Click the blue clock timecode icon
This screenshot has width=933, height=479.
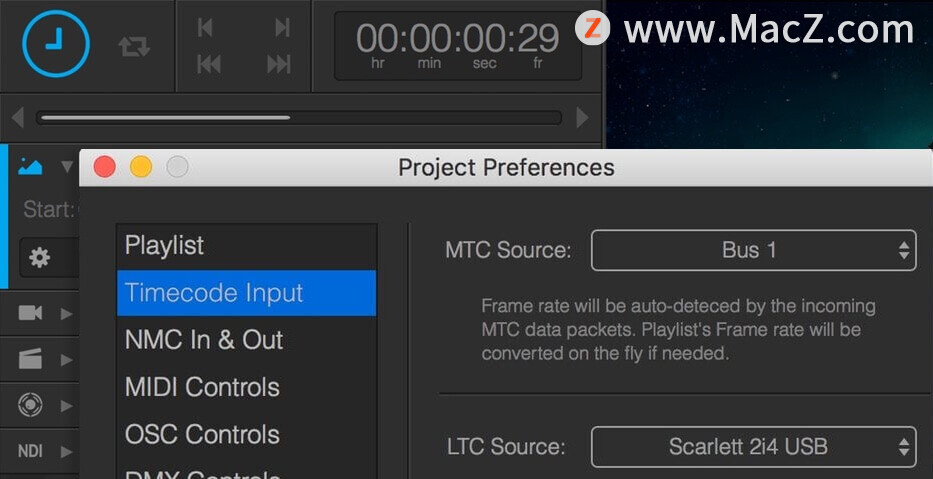[56, 43]
